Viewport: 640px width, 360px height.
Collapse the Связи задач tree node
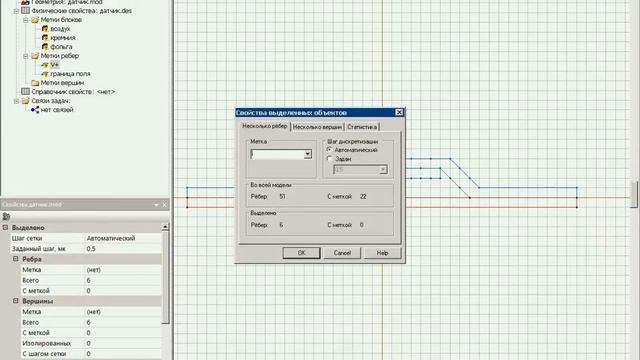tap(16, 101)
